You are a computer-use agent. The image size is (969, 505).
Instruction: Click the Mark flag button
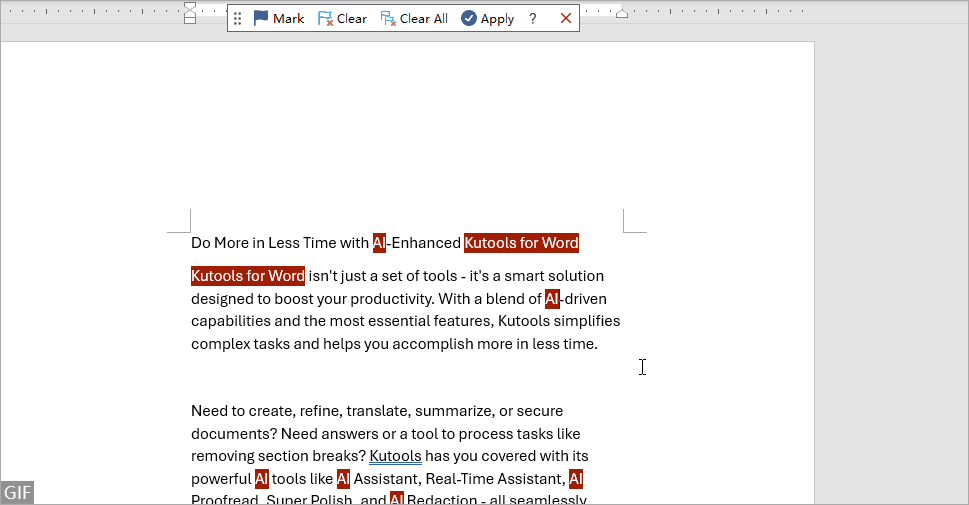click(x=279, y=19)
